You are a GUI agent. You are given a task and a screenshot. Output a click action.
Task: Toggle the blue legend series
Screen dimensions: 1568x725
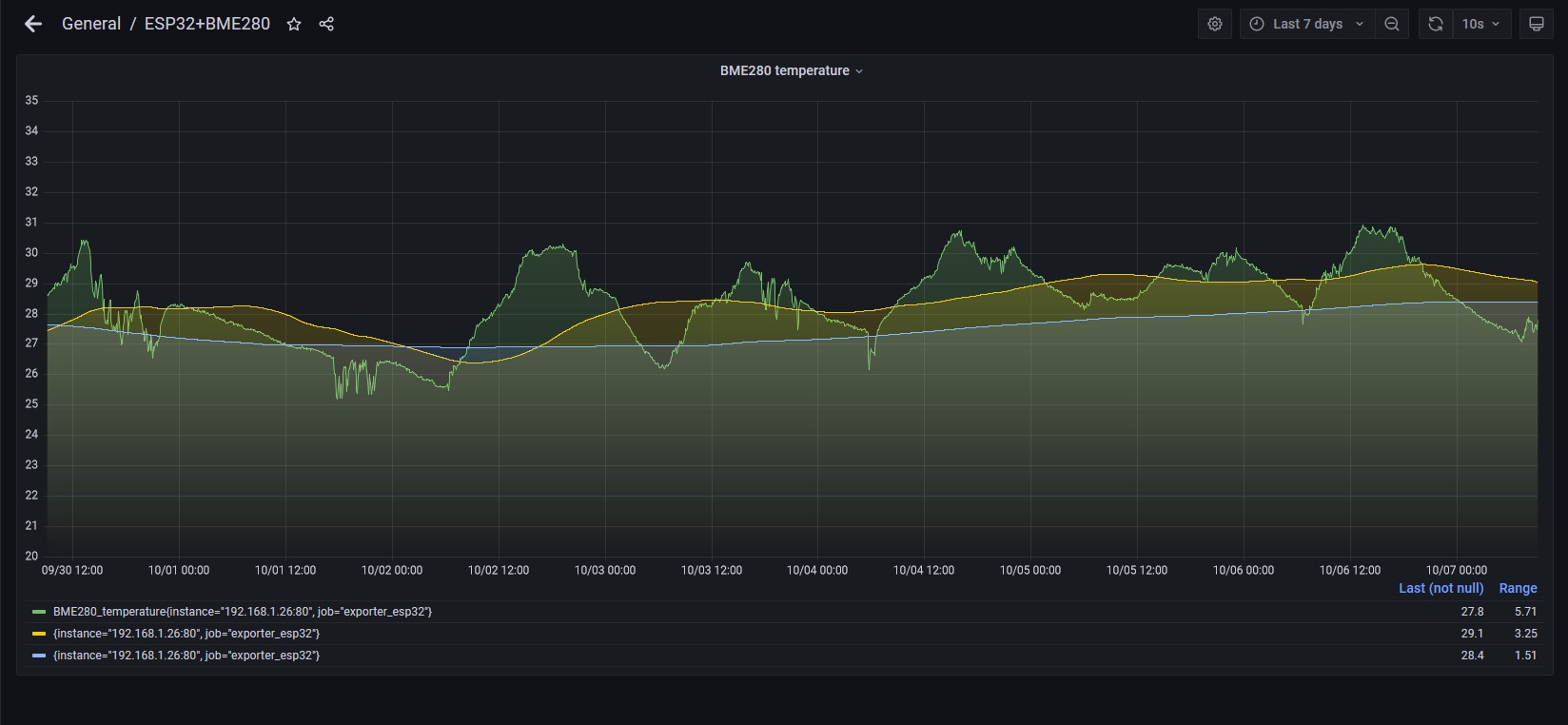(x=186, y=656)
